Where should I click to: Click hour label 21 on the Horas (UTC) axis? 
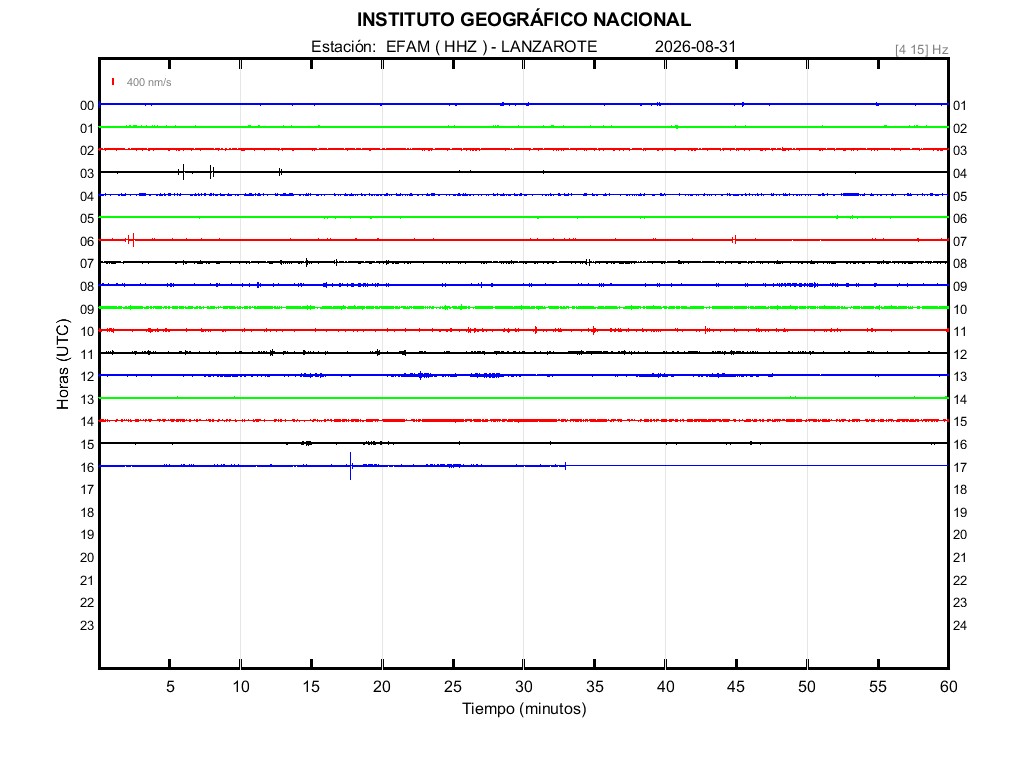[87, 581]
